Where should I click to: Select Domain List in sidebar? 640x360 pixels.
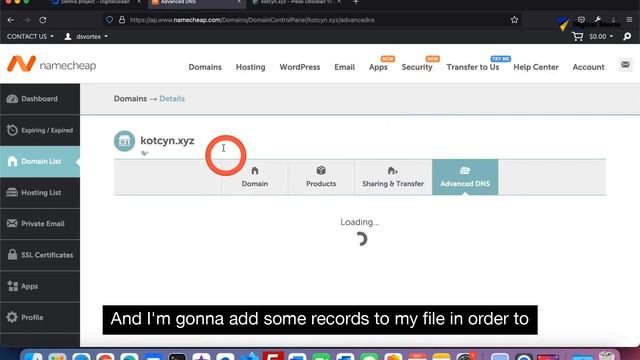pos(40,162)
